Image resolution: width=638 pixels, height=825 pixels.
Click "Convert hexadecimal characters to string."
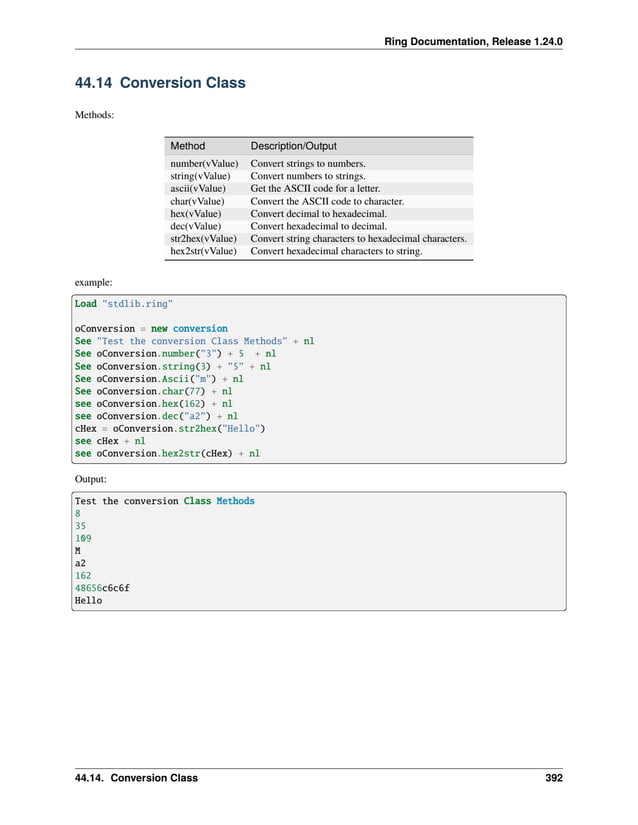point(336,251)
